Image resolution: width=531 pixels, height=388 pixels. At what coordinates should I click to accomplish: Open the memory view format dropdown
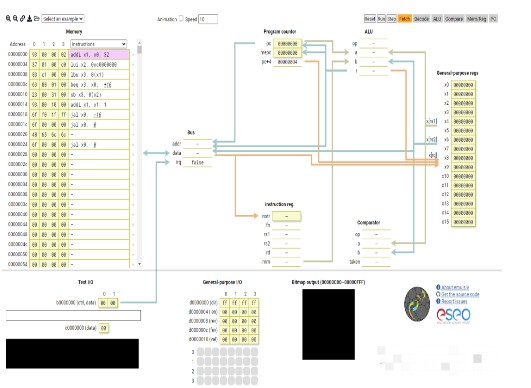click(x=99, y=44)
